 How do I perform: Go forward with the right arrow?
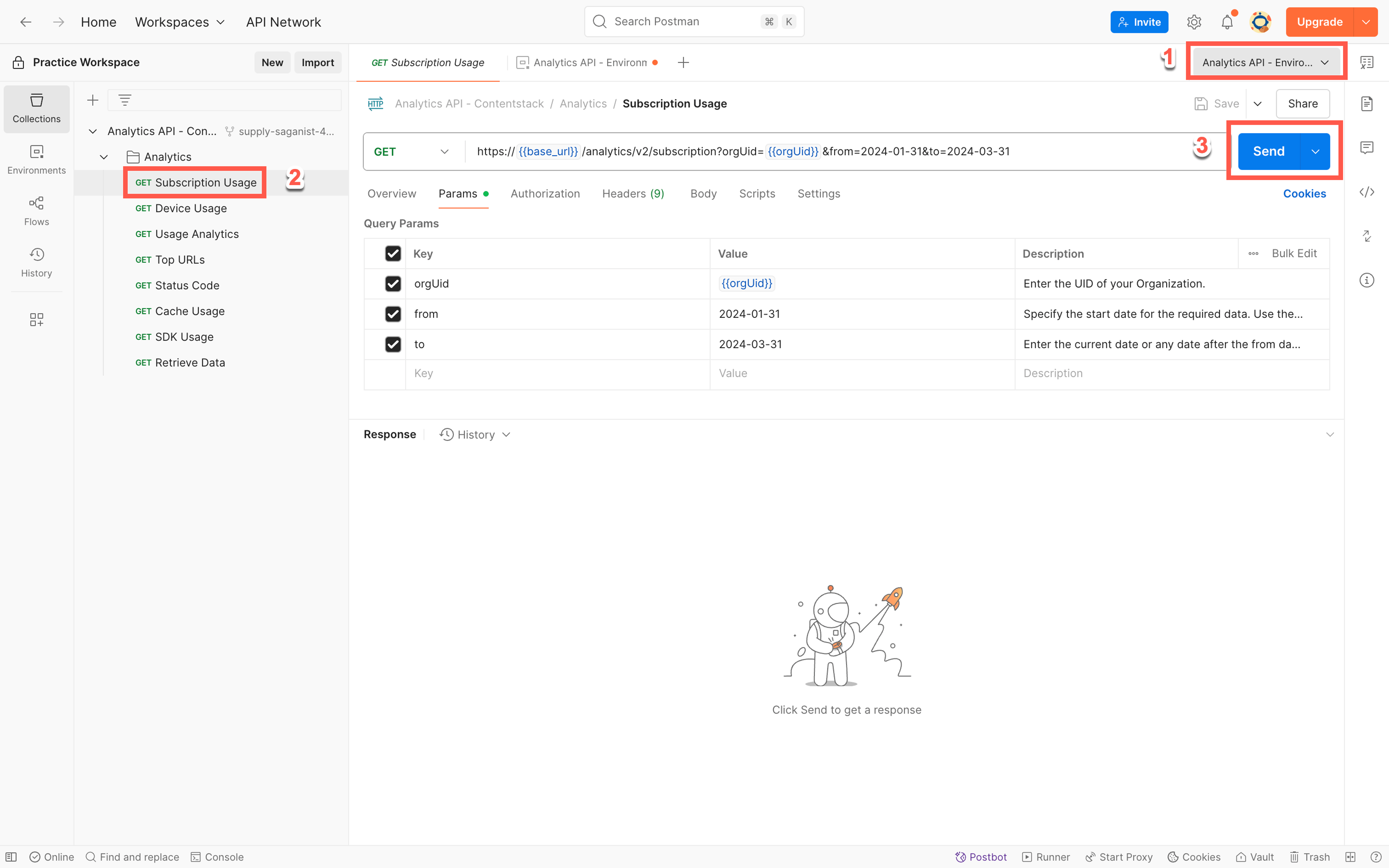[59, 22]
